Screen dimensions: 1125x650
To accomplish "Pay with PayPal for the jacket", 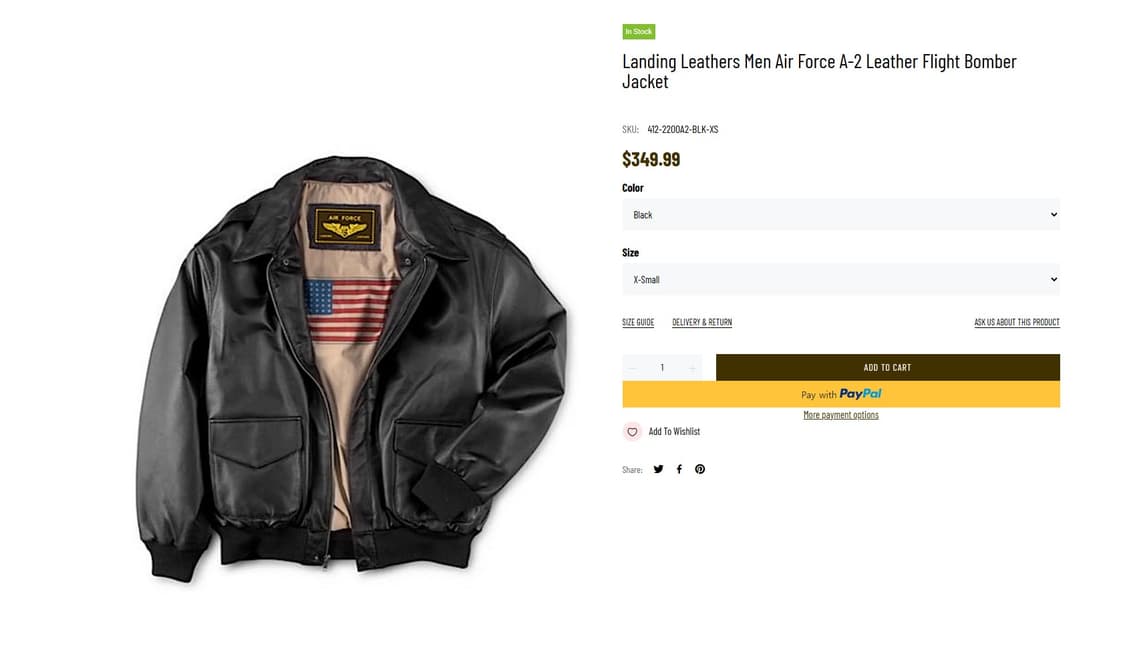I will (x=841, y=394).
